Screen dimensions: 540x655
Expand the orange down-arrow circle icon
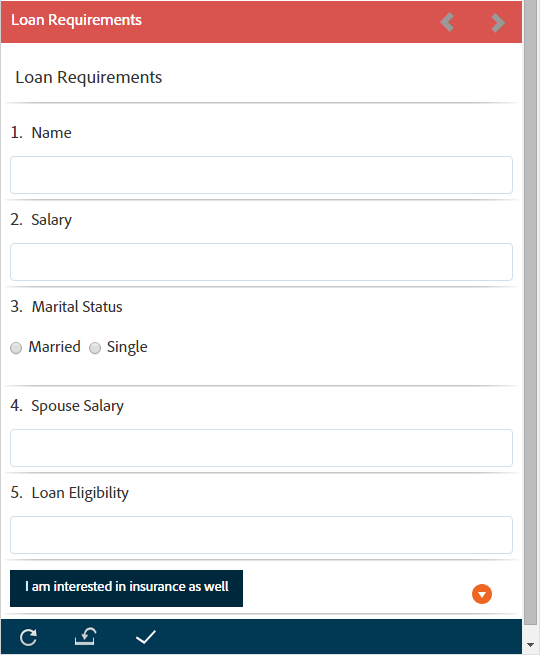coord(482,594)
